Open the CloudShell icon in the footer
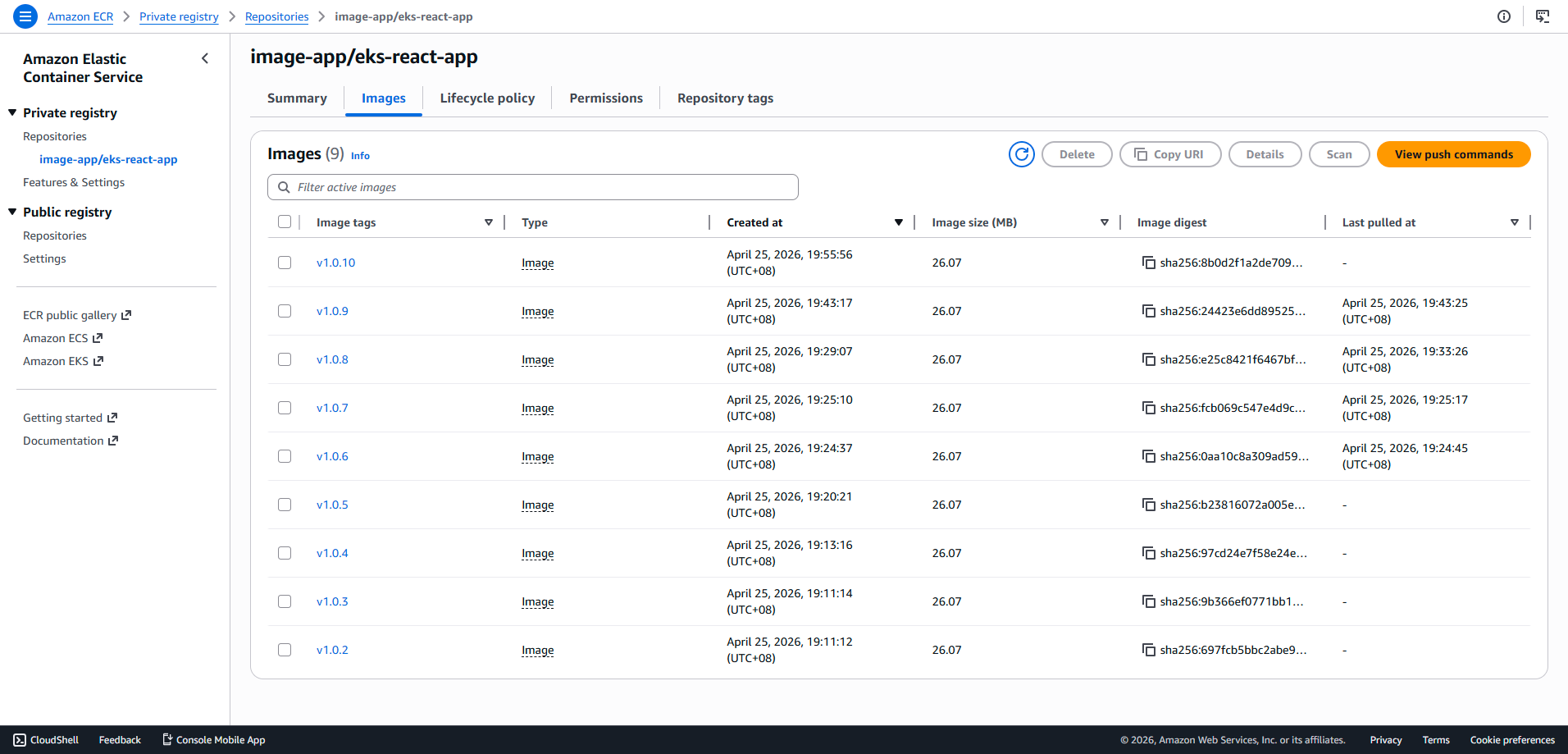The height and width of the screenshot is (754, 1568). [x=20, y=740]
